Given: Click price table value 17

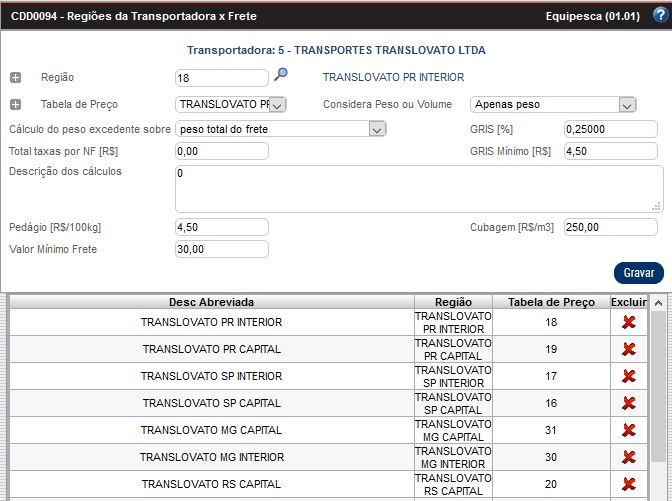Looking at the screenshot, I should 551,376.
